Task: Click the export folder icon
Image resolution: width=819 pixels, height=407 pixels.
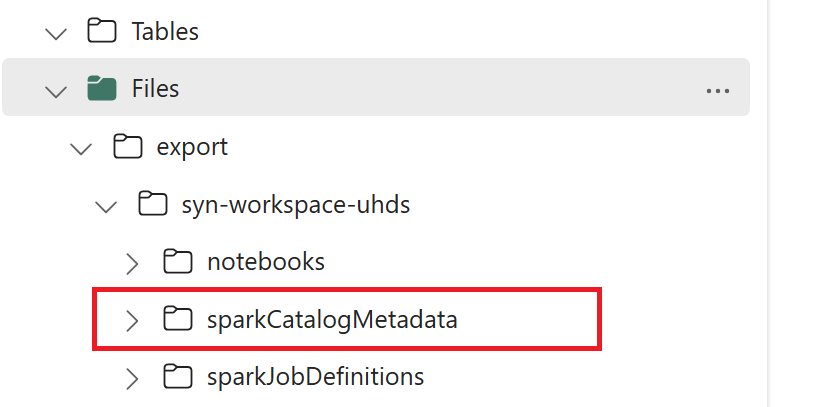Action: click(x=126, y=147)
